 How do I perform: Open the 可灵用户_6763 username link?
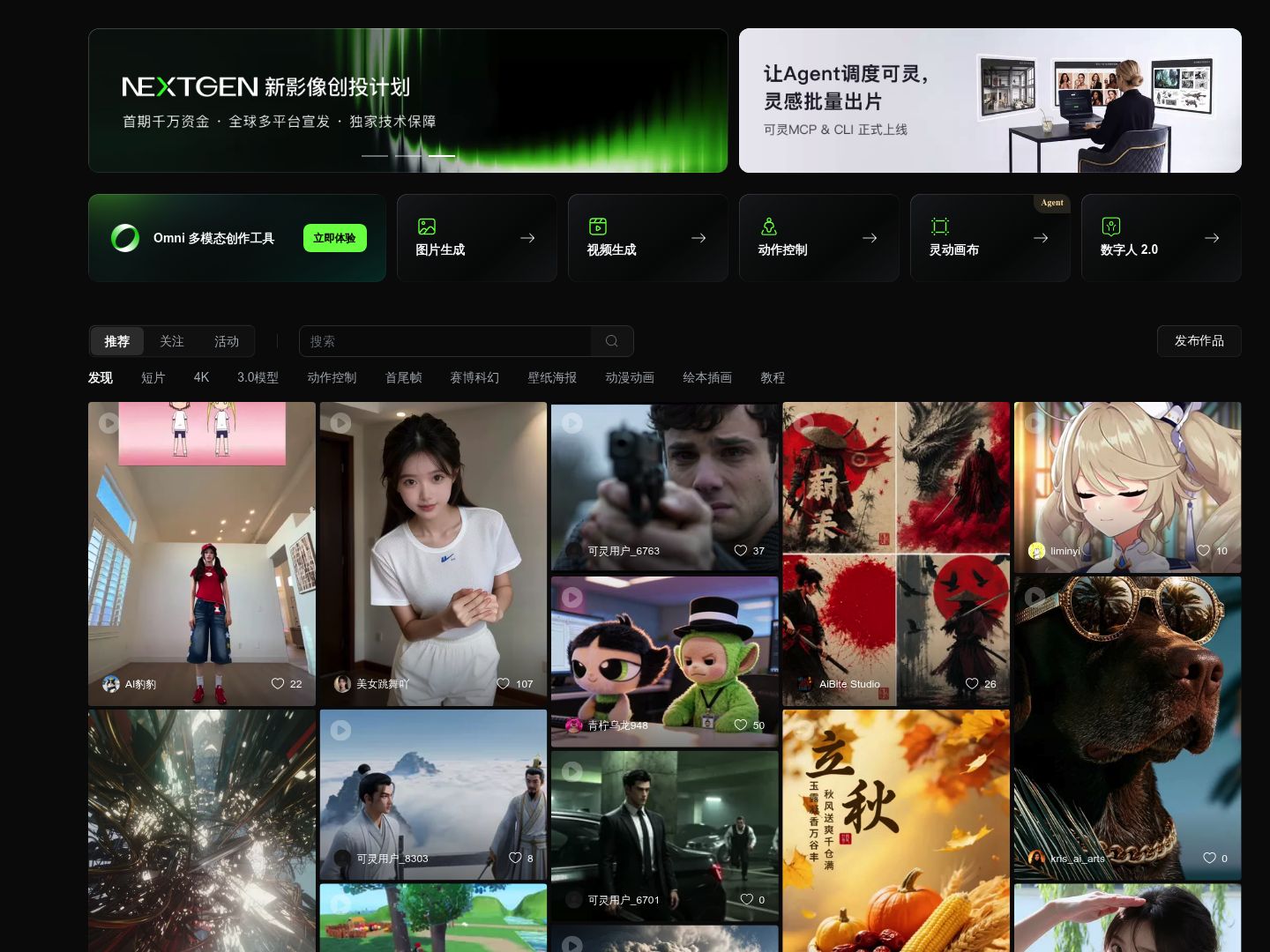click(624, 551)
